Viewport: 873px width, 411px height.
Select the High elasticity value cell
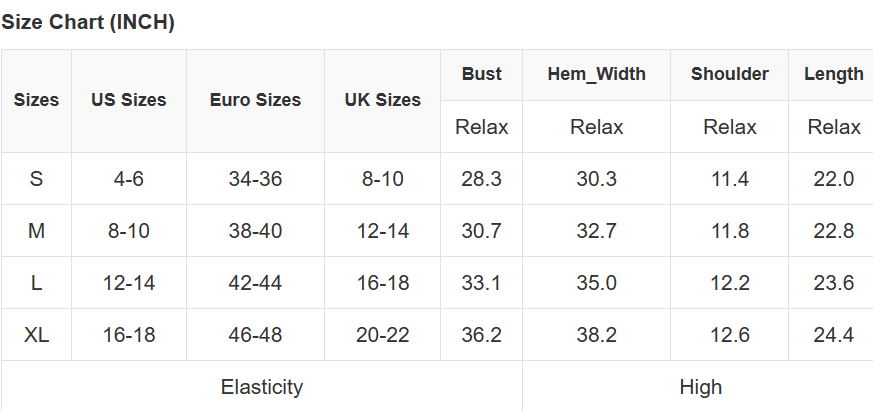click(700, 387)
